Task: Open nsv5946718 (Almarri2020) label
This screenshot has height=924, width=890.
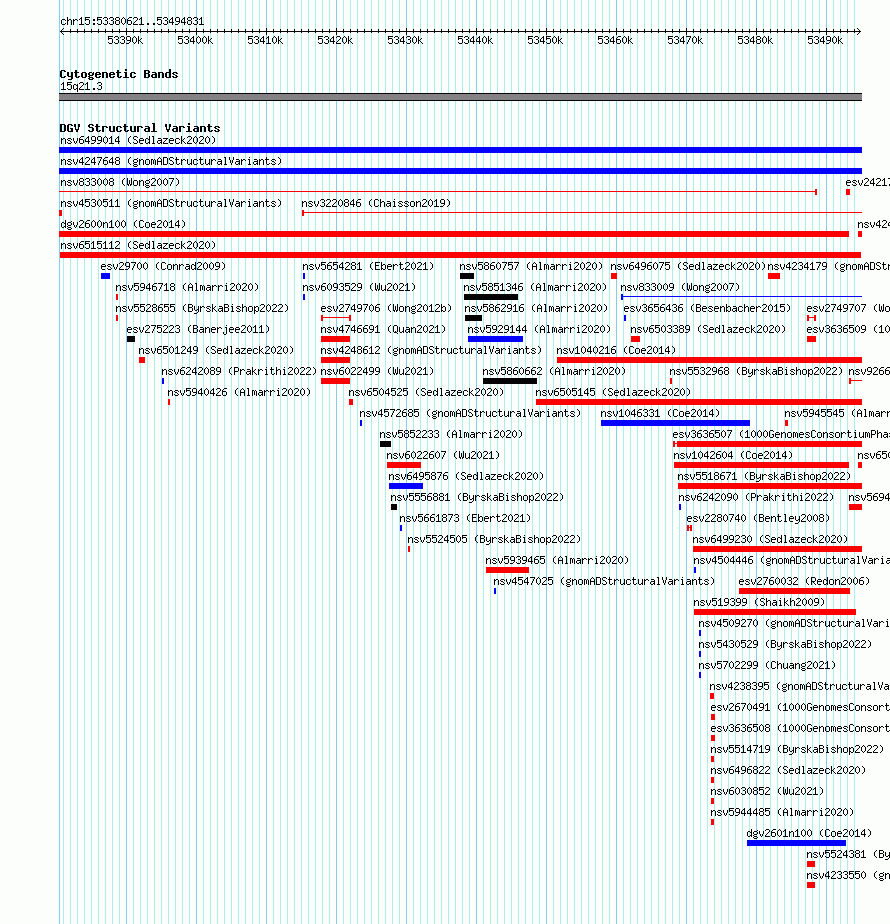Action: (187, 287)
